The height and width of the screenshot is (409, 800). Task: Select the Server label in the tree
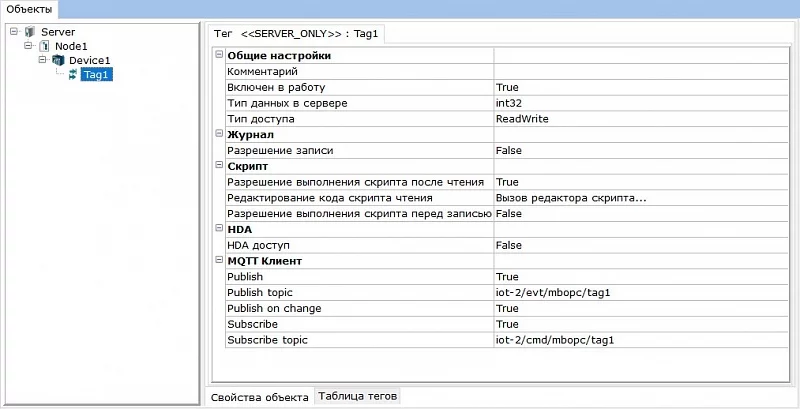(x=58, y=32)
